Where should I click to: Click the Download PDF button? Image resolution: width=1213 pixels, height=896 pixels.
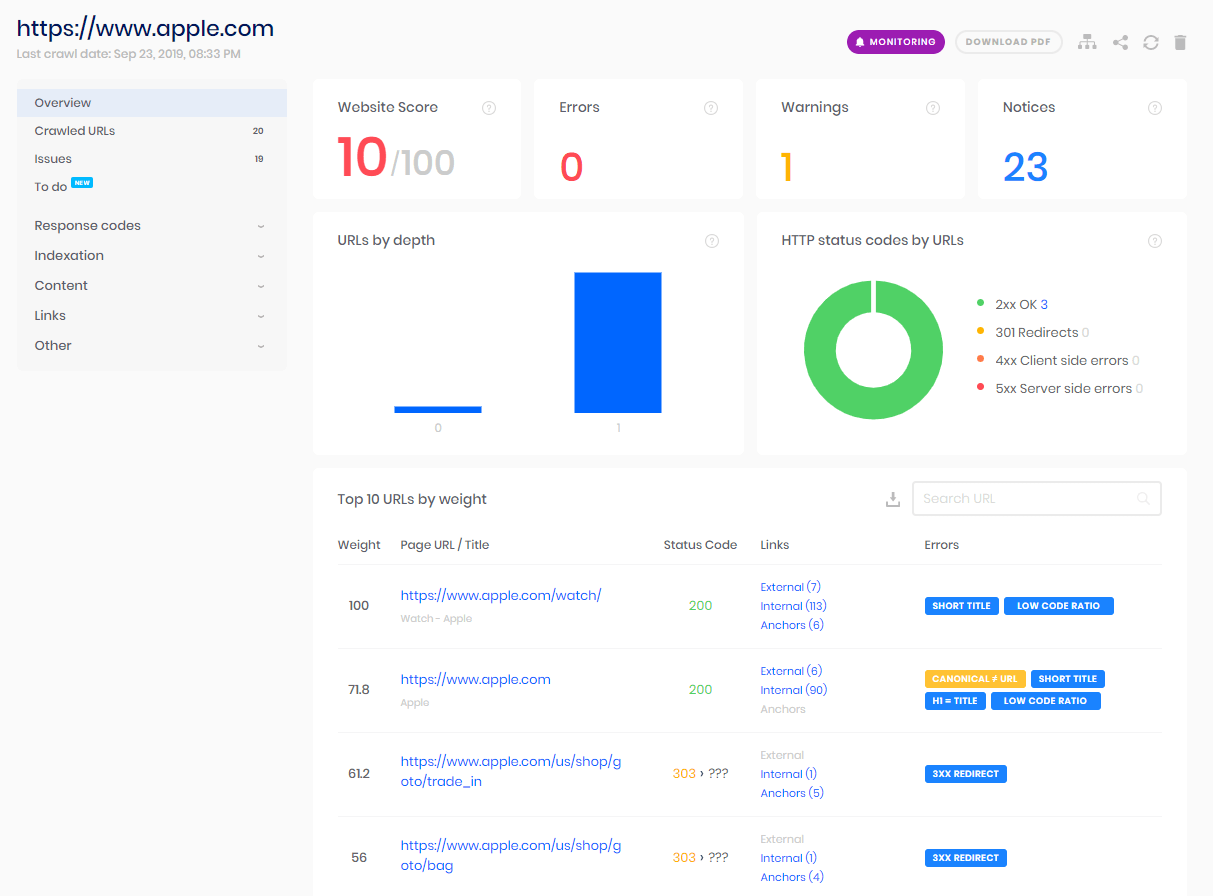click(1009, 42)
